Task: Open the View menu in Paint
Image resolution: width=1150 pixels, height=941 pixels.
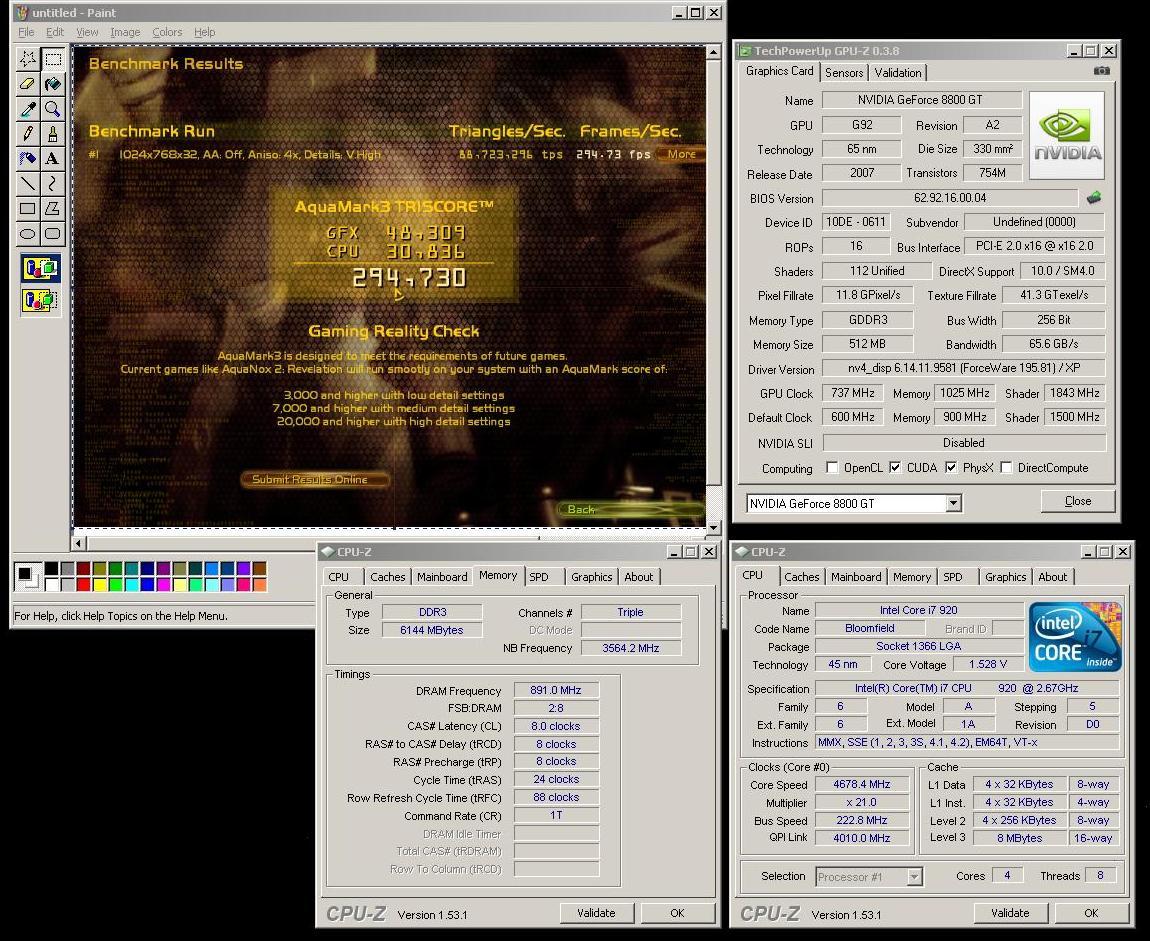Action: coord(87,32)
